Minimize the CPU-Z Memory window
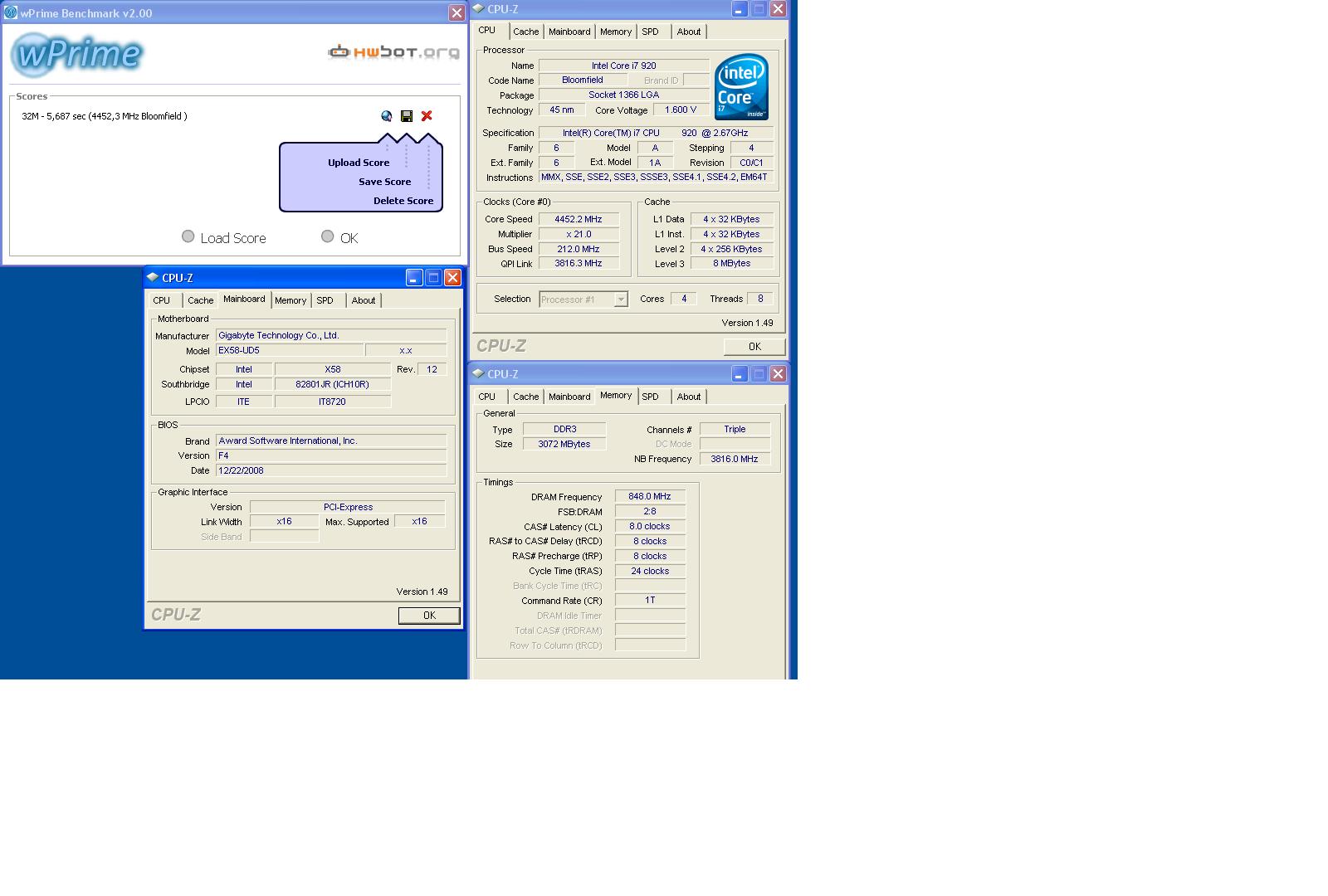This screenshot has width=1328, height=896. tap(740, 374)
